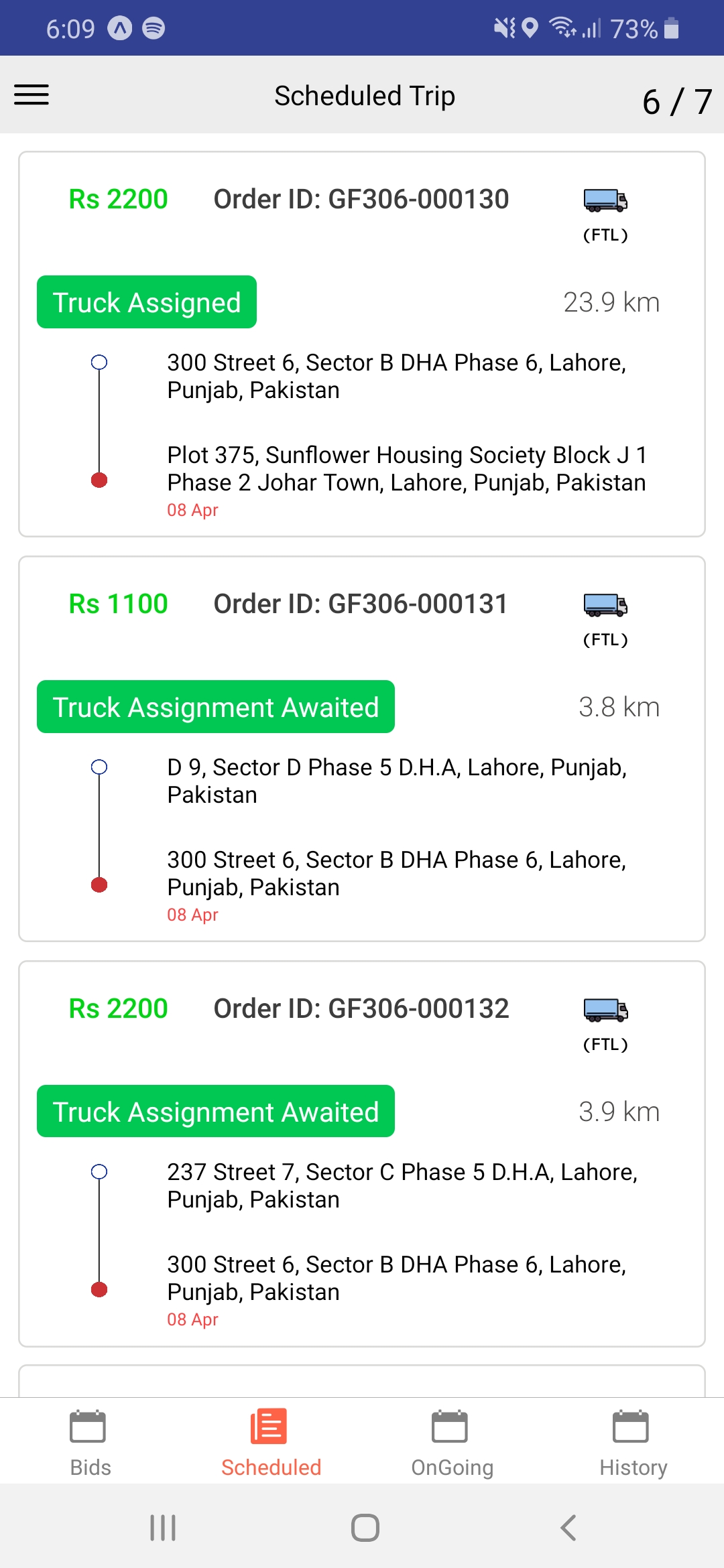Select the Sunflower Housing Society destination address
Screen dimensions: 724x1568
coord(407,468)
